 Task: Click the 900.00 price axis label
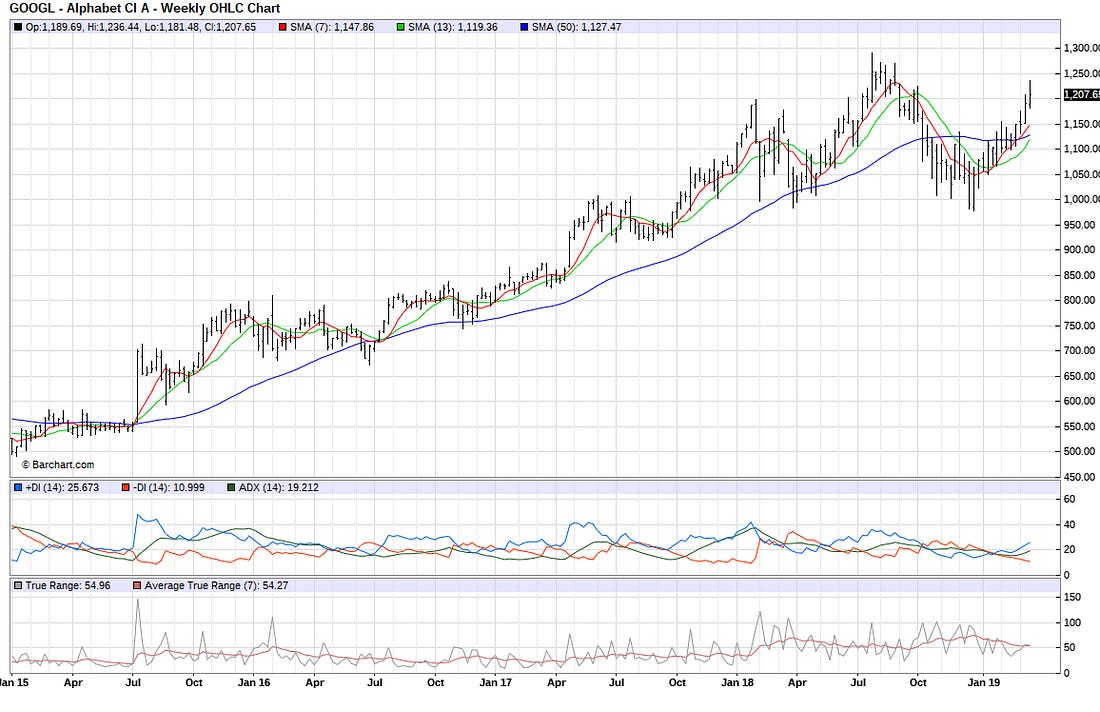click(1080, 250)
